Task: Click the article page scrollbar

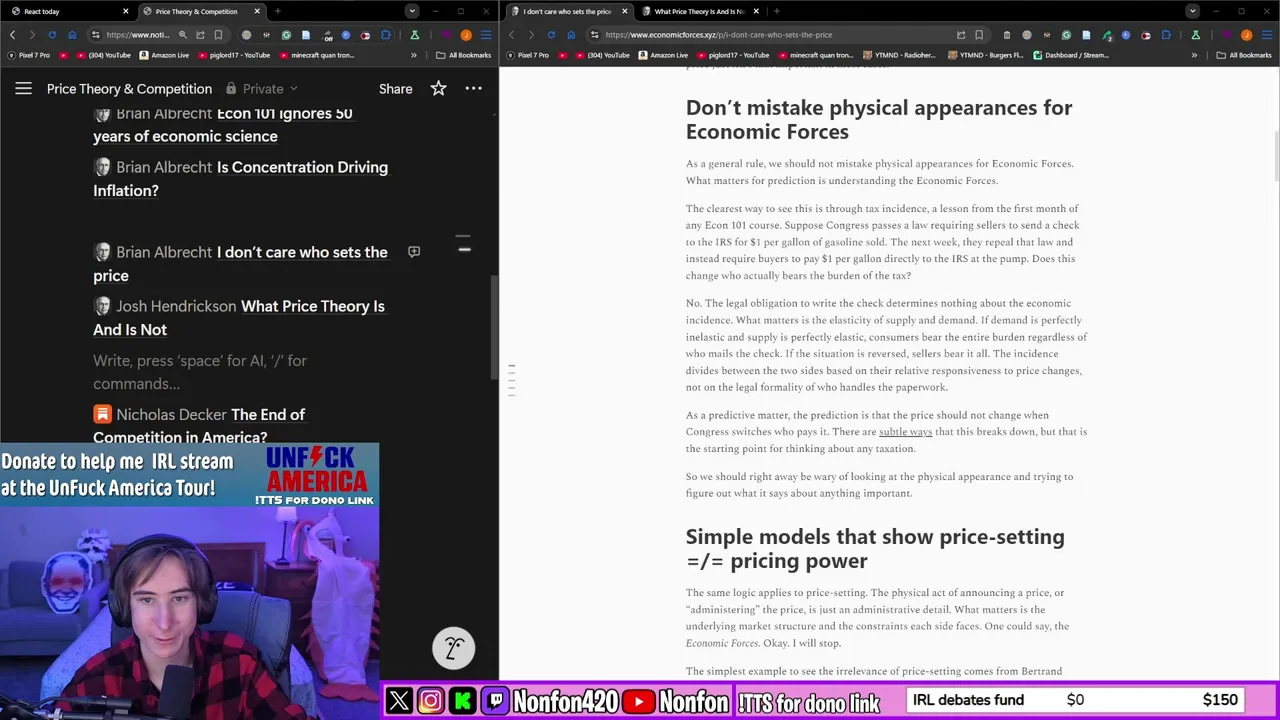Action: click(1275, 155)
